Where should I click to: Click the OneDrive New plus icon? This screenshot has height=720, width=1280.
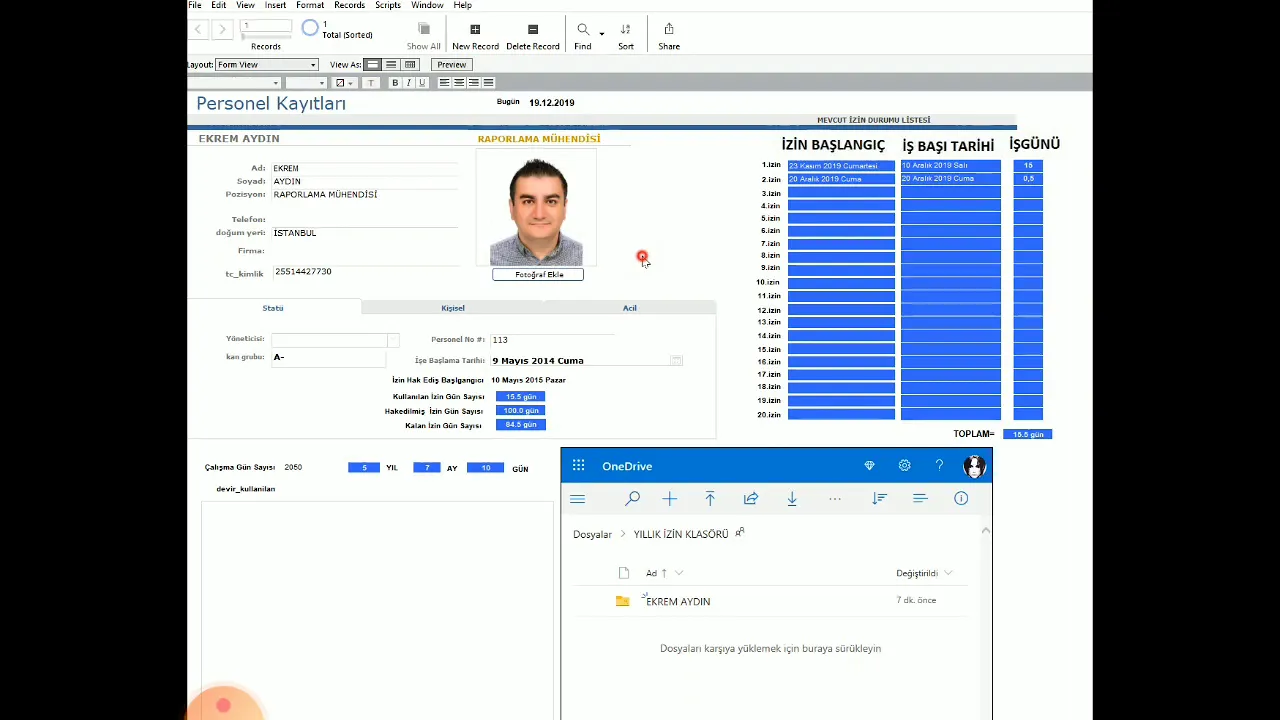670,499
